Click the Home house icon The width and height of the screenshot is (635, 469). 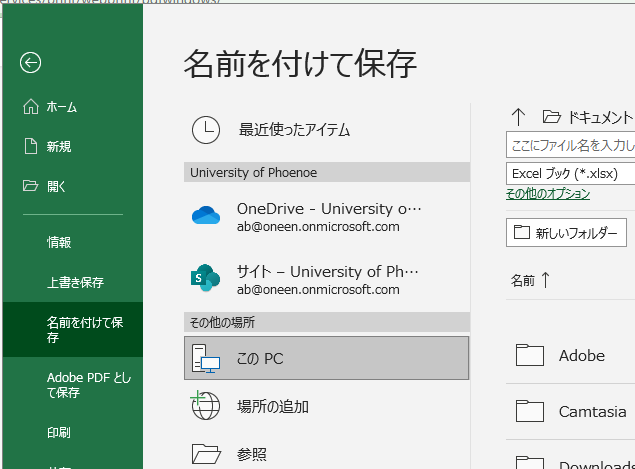tap(31, 107)
